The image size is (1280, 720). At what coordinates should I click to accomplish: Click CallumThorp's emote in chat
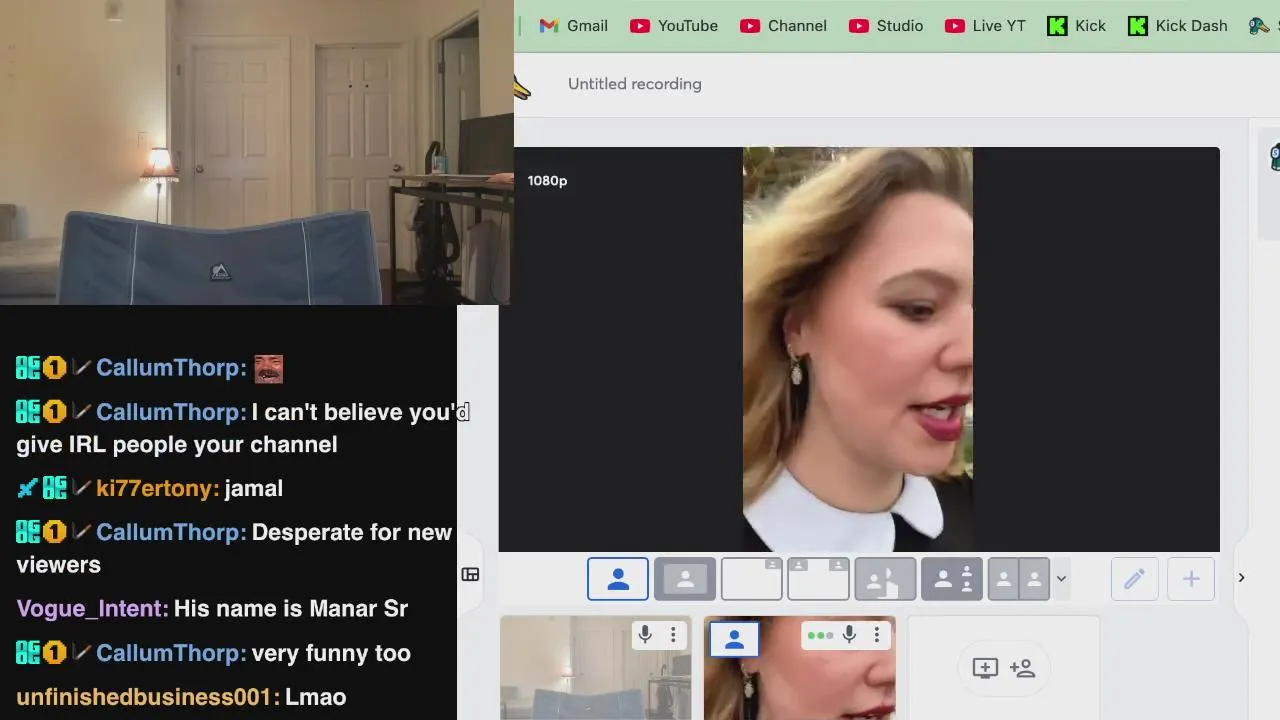point(268,369)
